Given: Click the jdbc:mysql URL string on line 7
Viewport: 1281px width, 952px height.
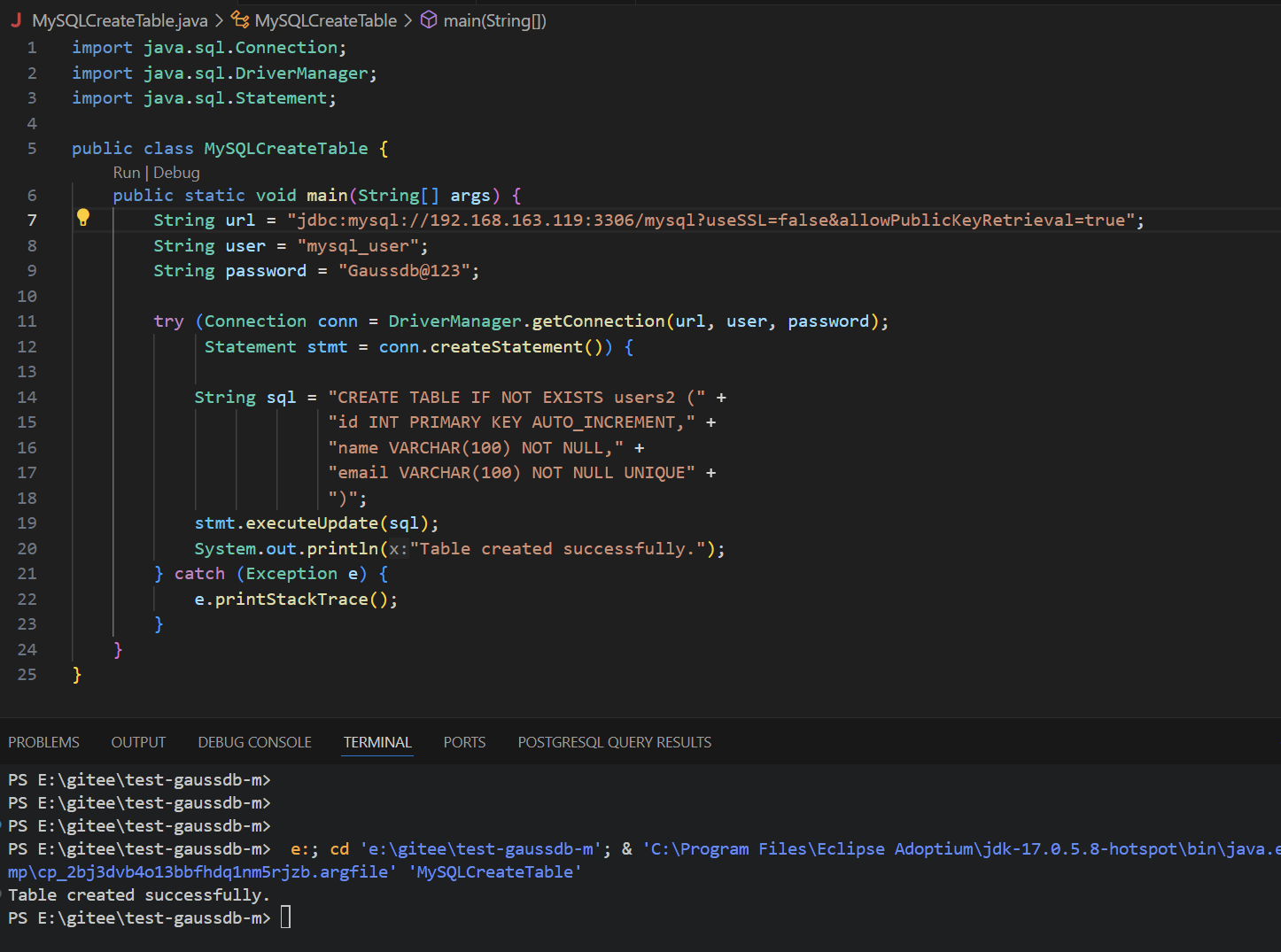Looking at the screenshot, I should 710,220.
